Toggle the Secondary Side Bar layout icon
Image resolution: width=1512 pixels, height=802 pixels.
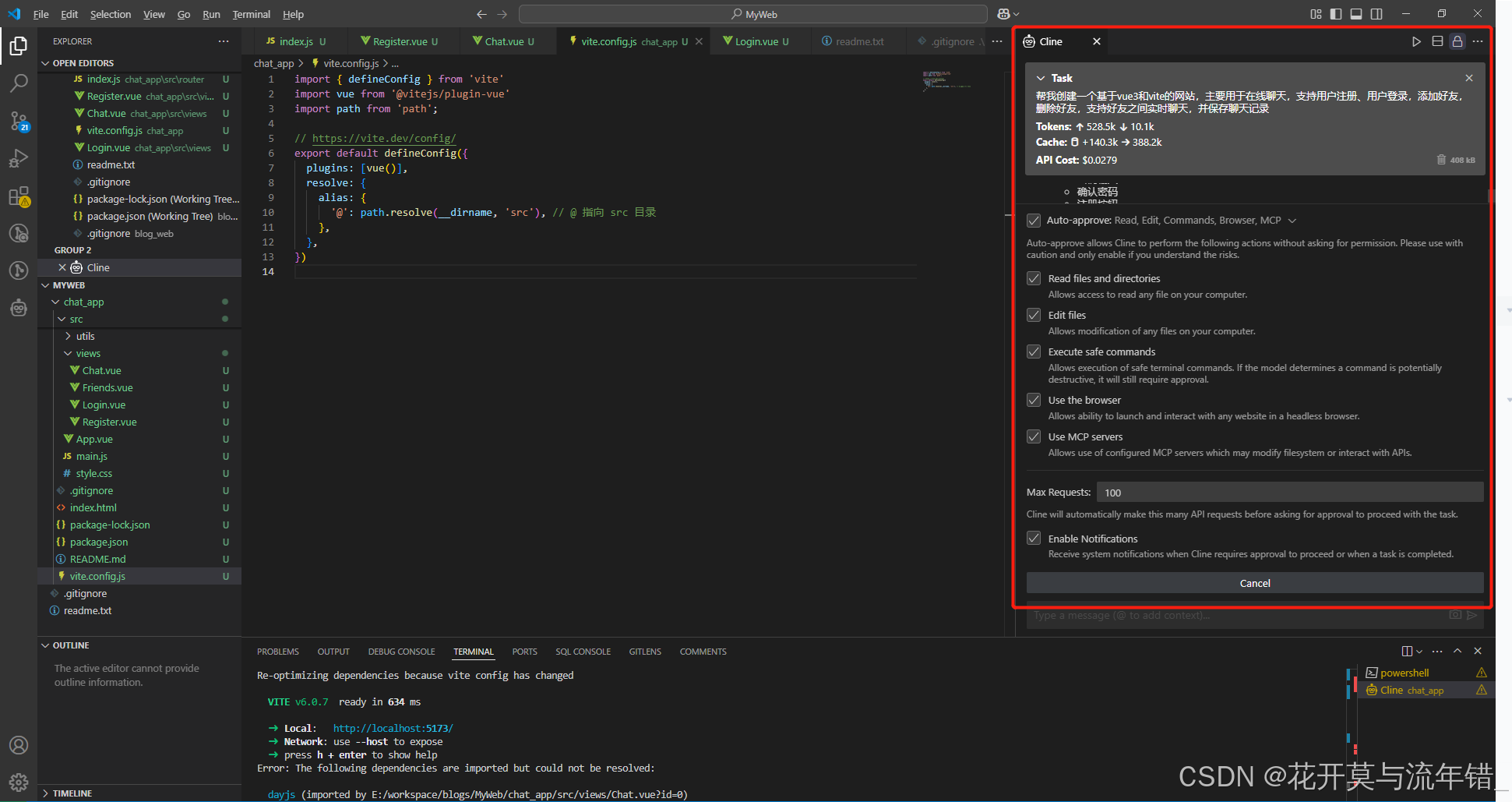tap(1376, 14)
